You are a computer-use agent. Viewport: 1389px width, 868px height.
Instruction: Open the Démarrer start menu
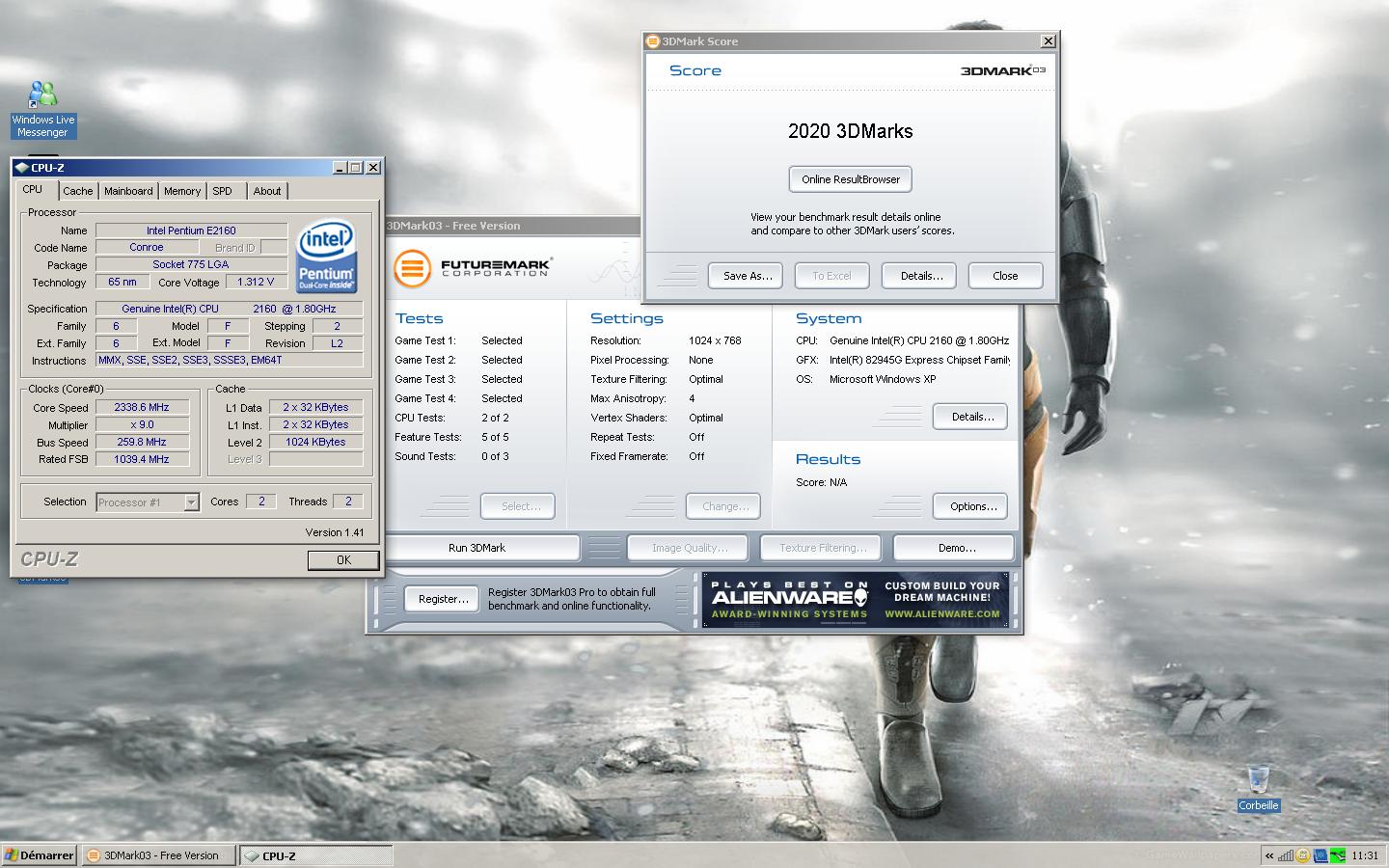(x=39, y=855)
